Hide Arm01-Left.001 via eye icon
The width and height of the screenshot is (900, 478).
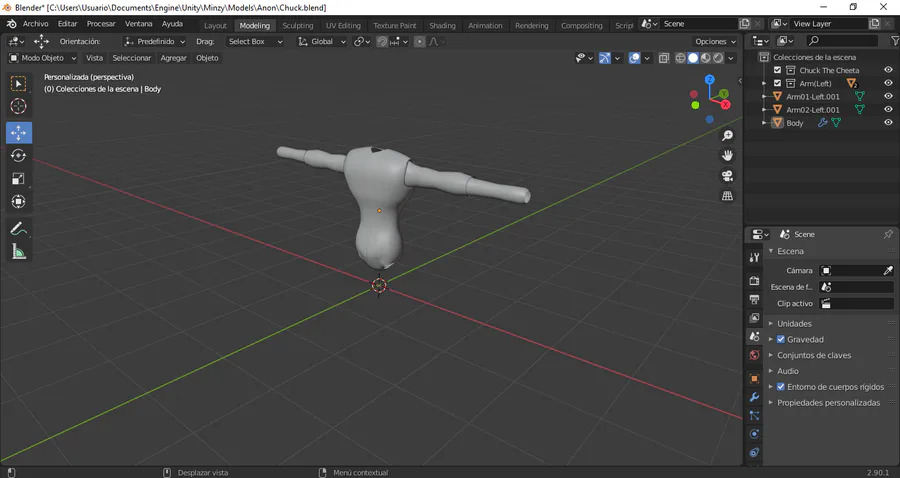889,96
